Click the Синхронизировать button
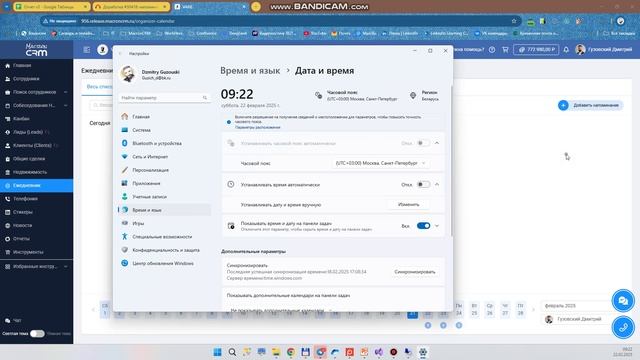The width and height of the screenshot is (640, 360). click(415, 272)
